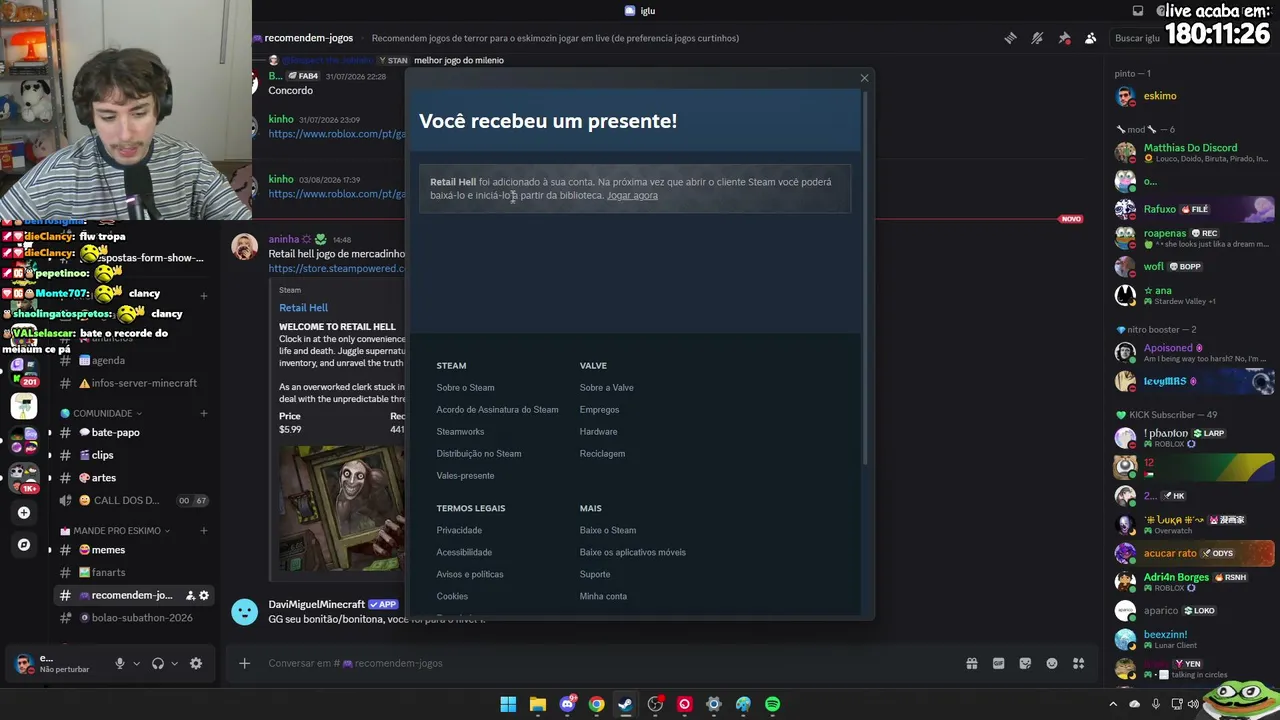This screenshot has height=720, width=1280.
Task: Switch to Google Chrome in taskbar
Action: coord(596,704)
